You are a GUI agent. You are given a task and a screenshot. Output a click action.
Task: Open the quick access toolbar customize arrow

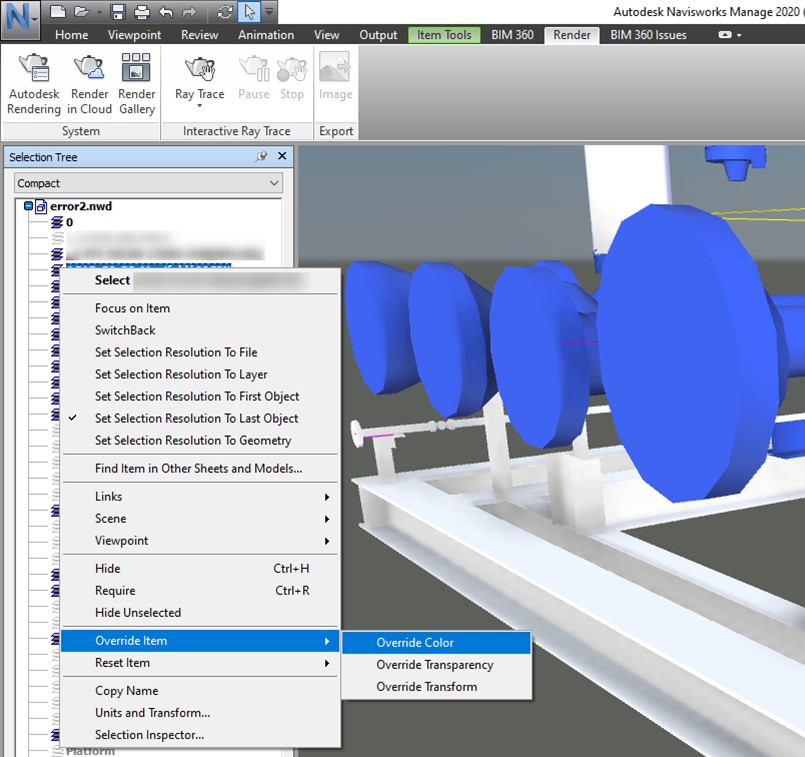(x=269, y=11)
